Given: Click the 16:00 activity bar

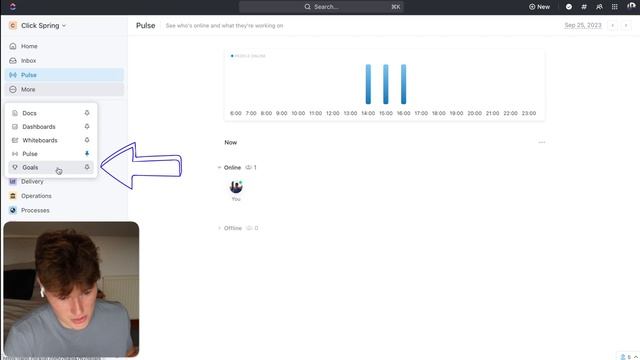Looking at the screenshot, I should pyautogui.click(x=403, y=84).
